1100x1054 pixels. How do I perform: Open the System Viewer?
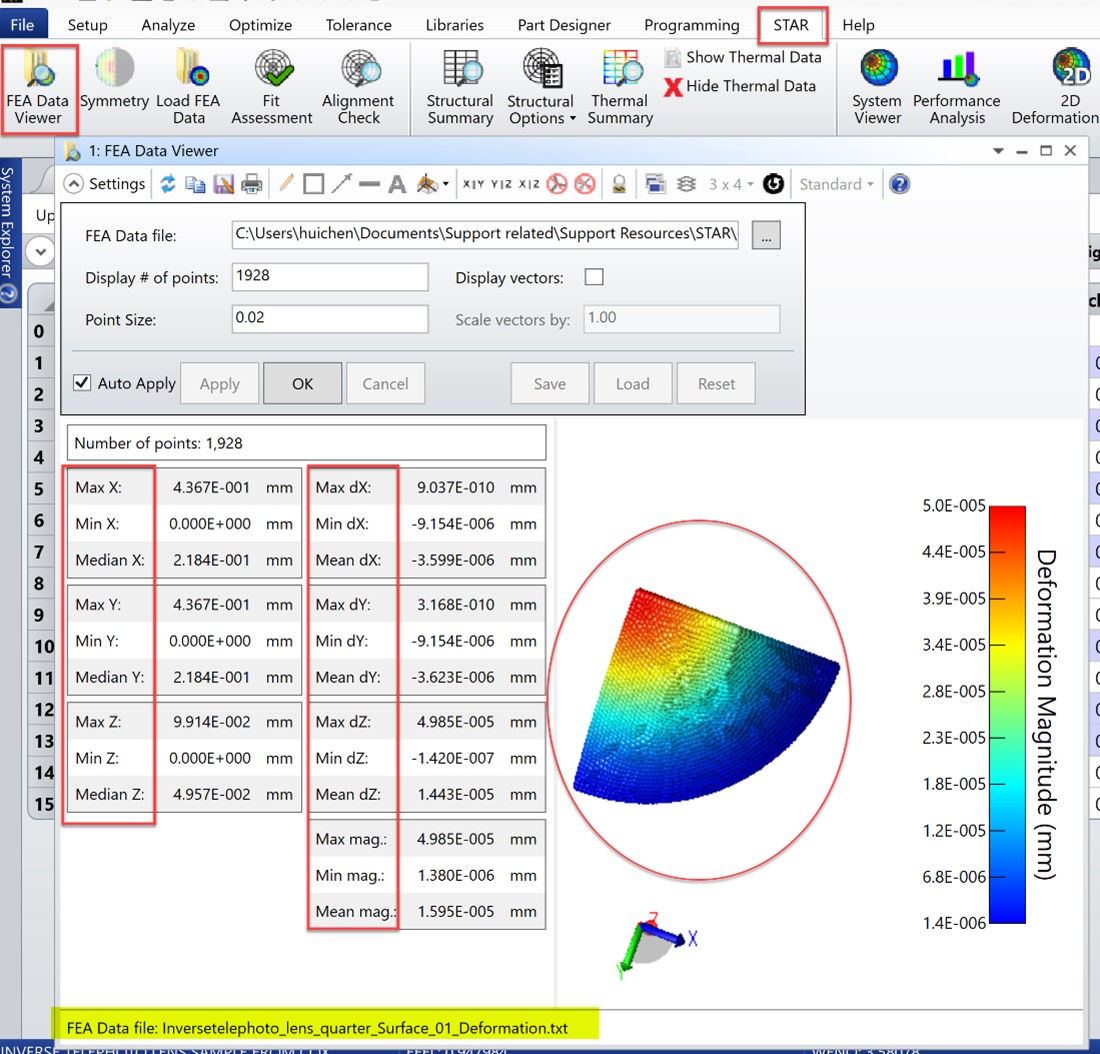click(x=877, y=87)
